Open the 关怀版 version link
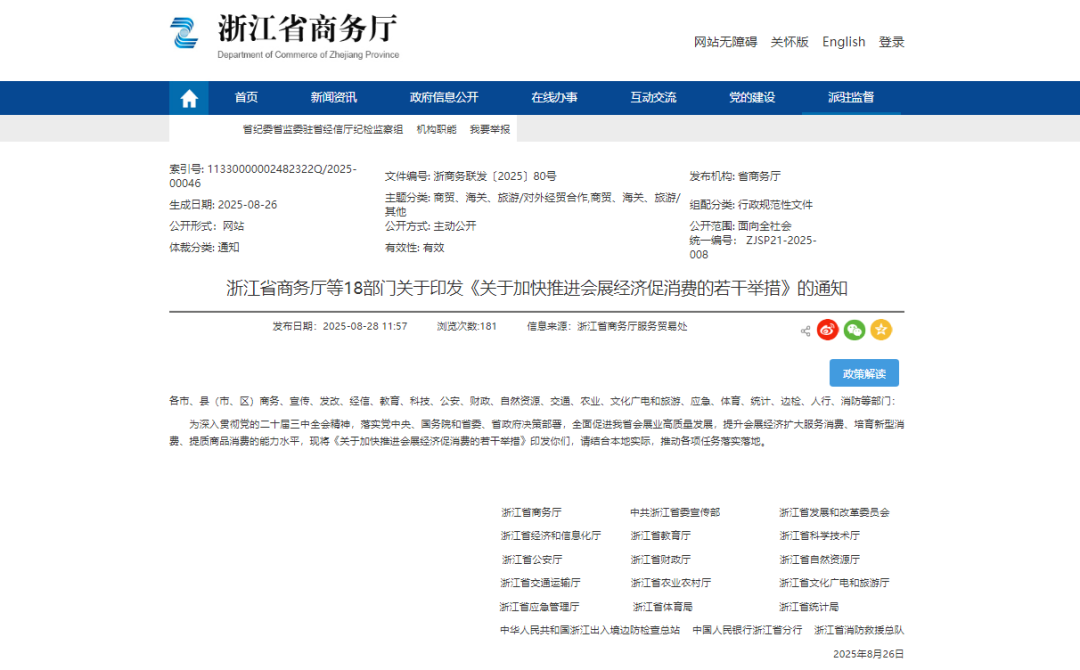1080x670 pixels. click(789, 41)
